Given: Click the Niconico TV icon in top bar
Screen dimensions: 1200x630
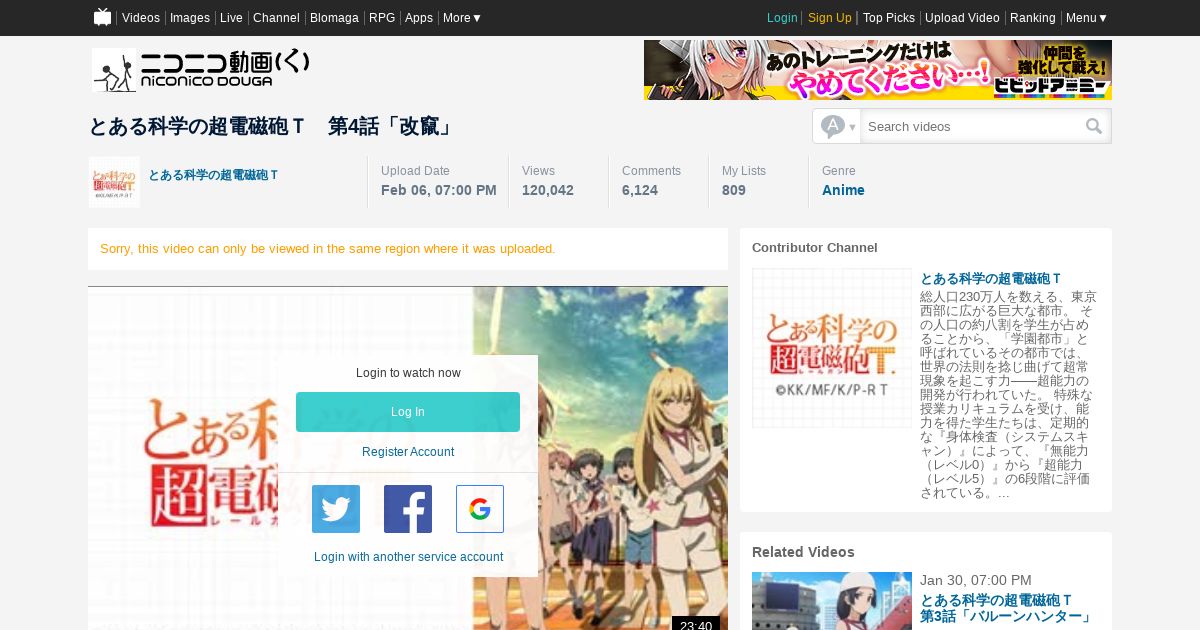Looking at the screenshot, I should [x=102, y=17].
